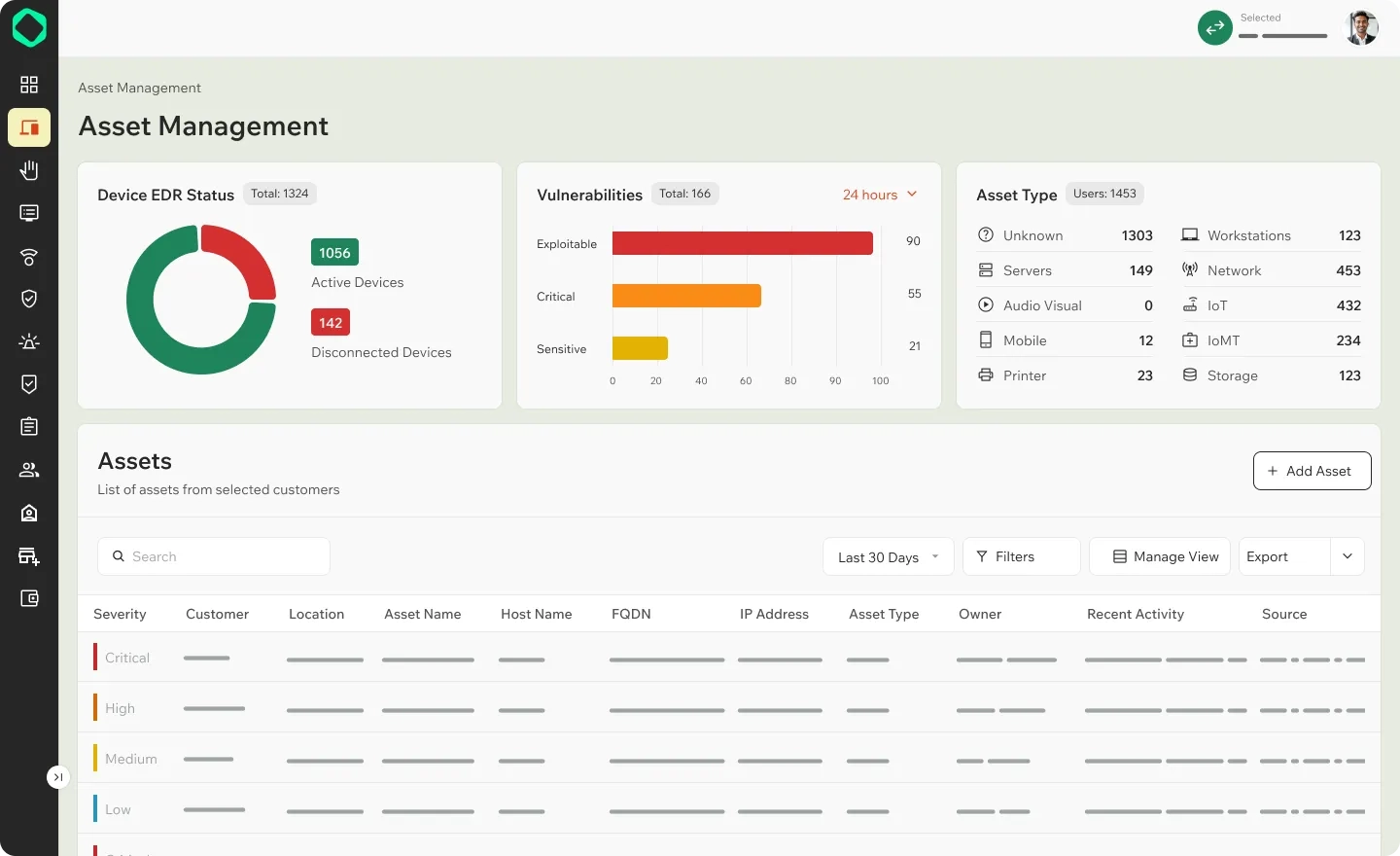
Task: Click the Critical orange bar
Action: [686, 296]
